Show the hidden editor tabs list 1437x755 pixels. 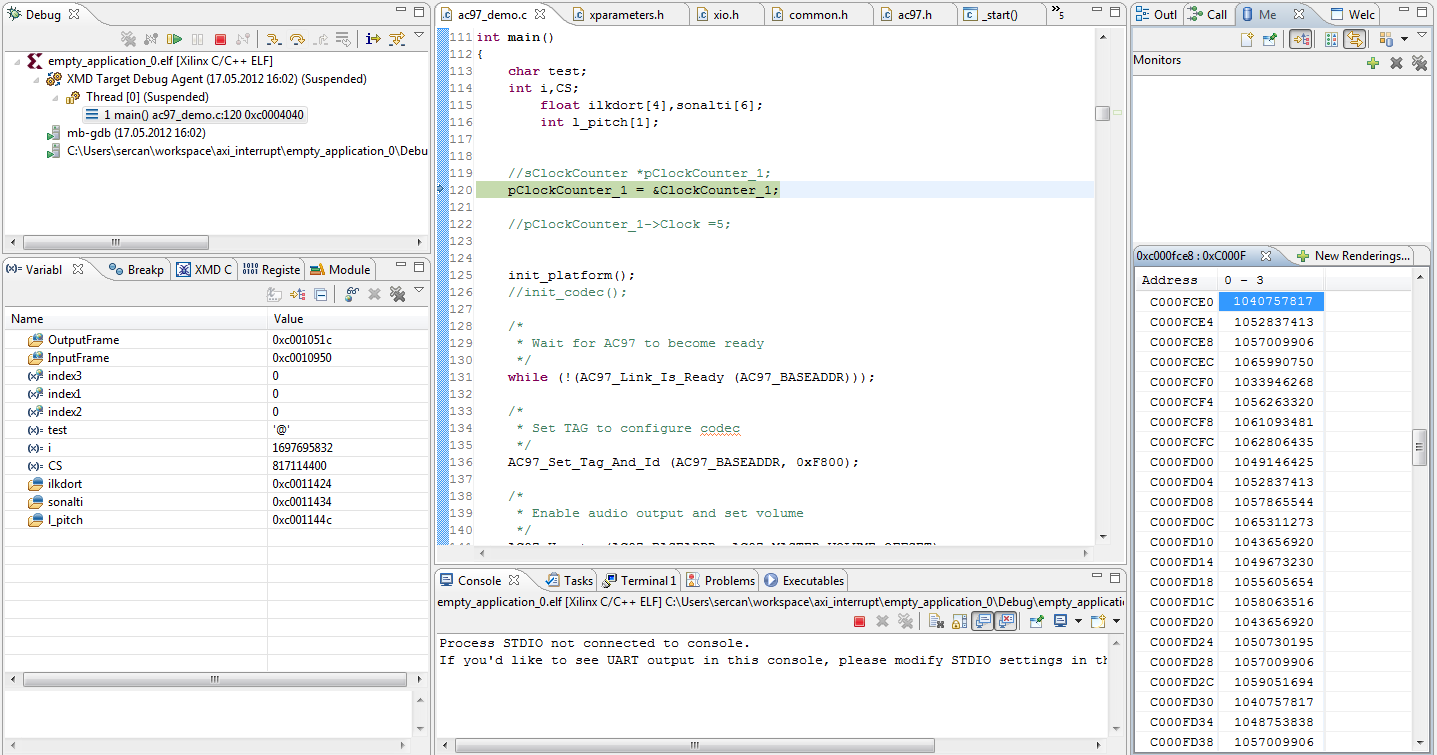(x=1058, y=14)
